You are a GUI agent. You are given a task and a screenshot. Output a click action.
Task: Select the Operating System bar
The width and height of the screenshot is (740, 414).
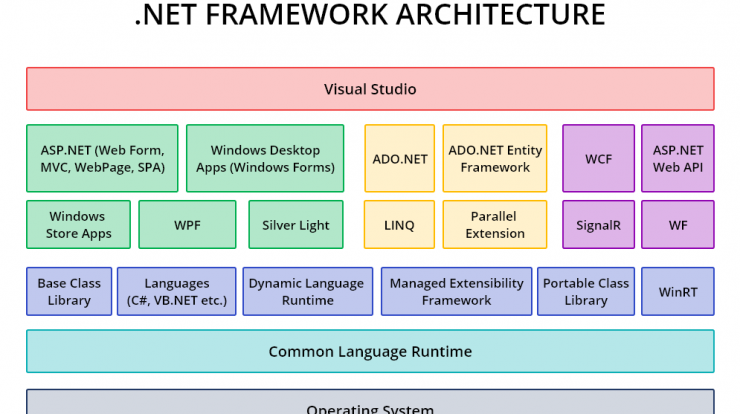click(x=370, y=402)
